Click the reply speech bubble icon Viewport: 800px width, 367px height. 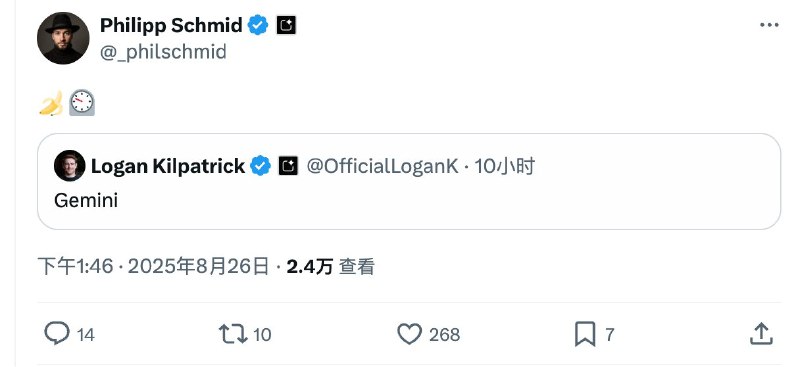coord(57,334)
